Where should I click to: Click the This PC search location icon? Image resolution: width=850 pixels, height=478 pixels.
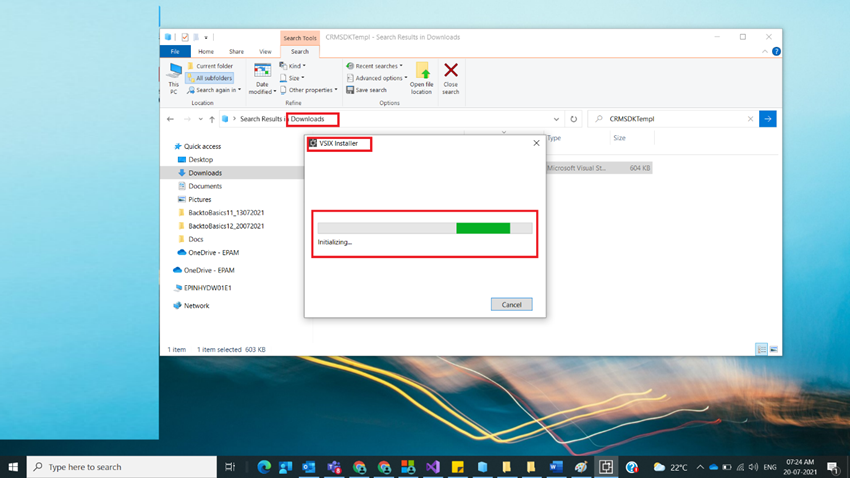(173, 79)
